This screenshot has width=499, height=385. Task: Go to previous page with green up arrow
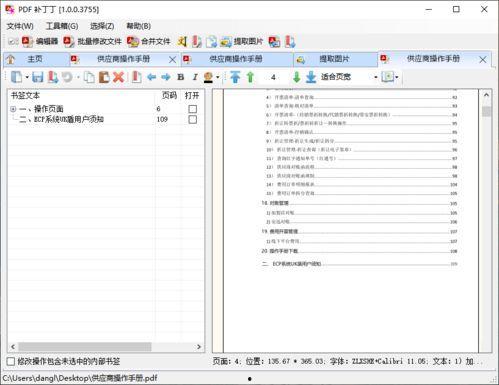point(250,77)
